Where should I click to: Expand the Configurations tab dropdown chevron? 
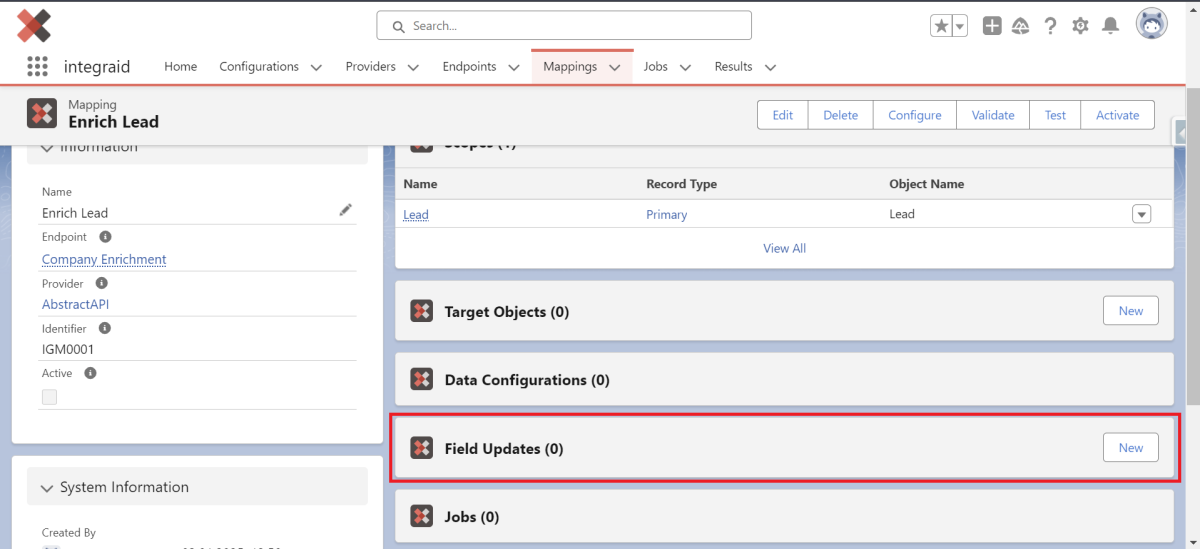point(316,68)
